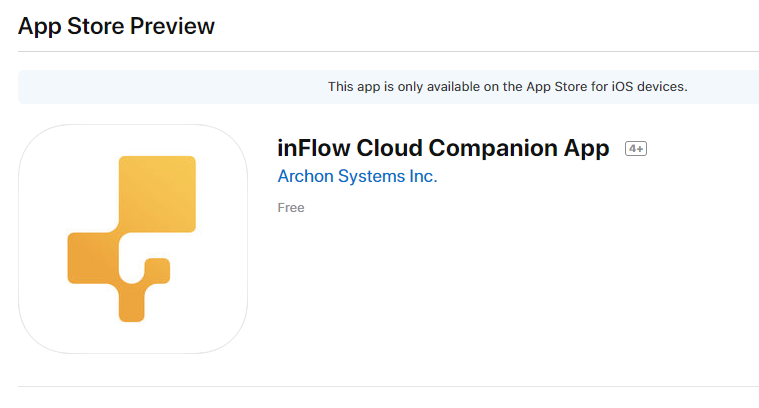
Task: Click the word Archon in developer name
Action: (305, 176)
